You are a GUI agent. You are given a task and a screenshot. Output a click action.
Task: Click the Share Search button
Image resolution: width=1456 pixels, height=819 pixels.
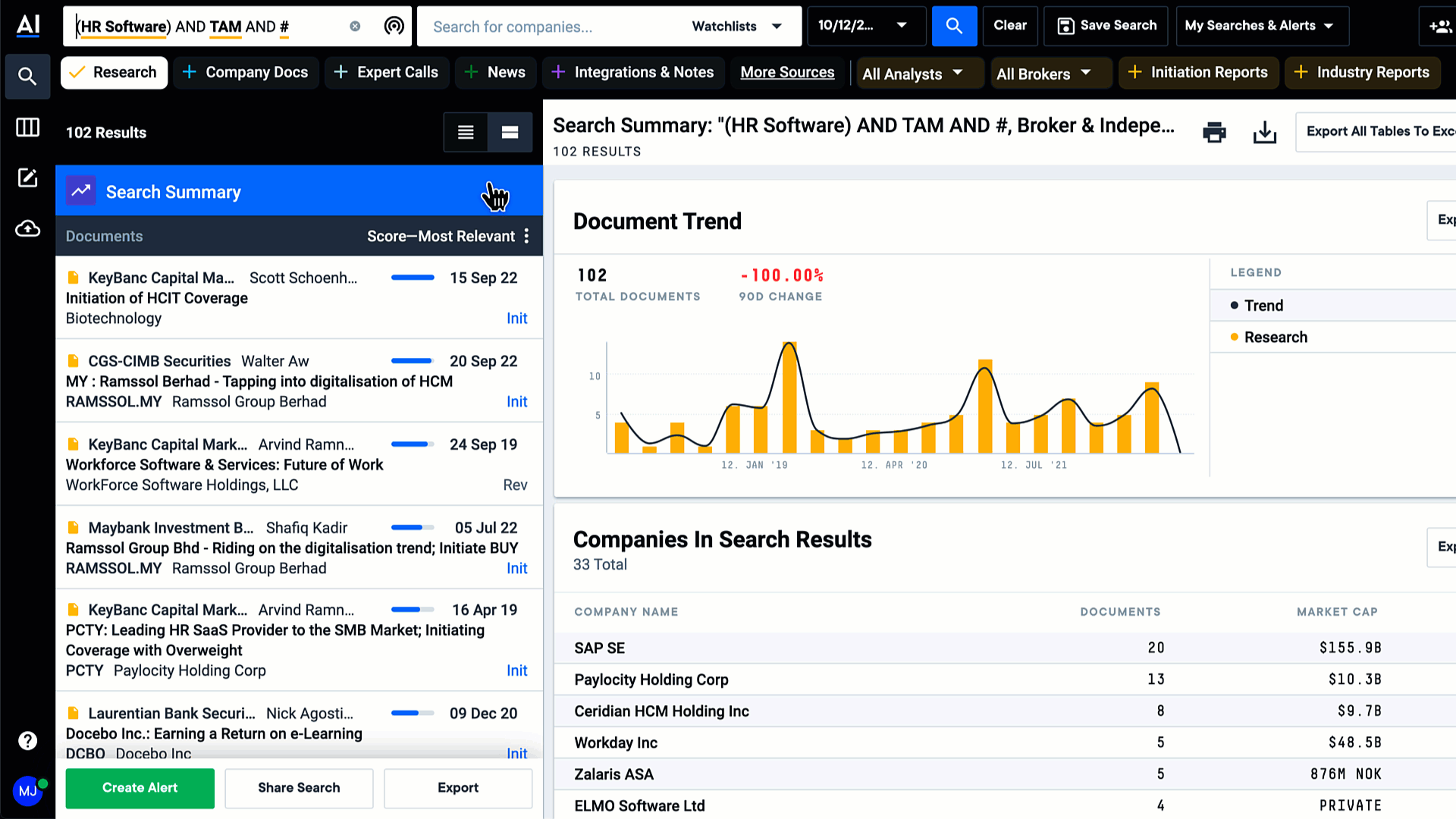[x=299, y=788]
